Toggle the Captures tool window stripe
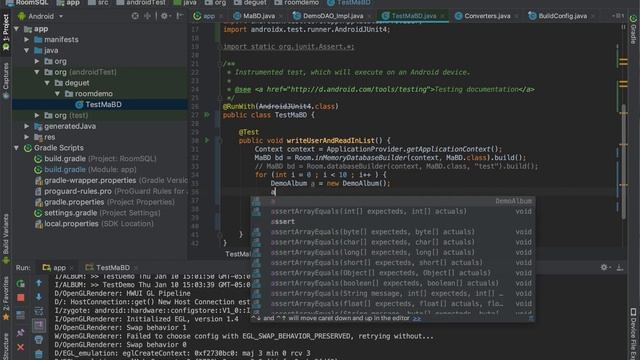Viewport: 640px width, 360px height. (x=6, y=80)
